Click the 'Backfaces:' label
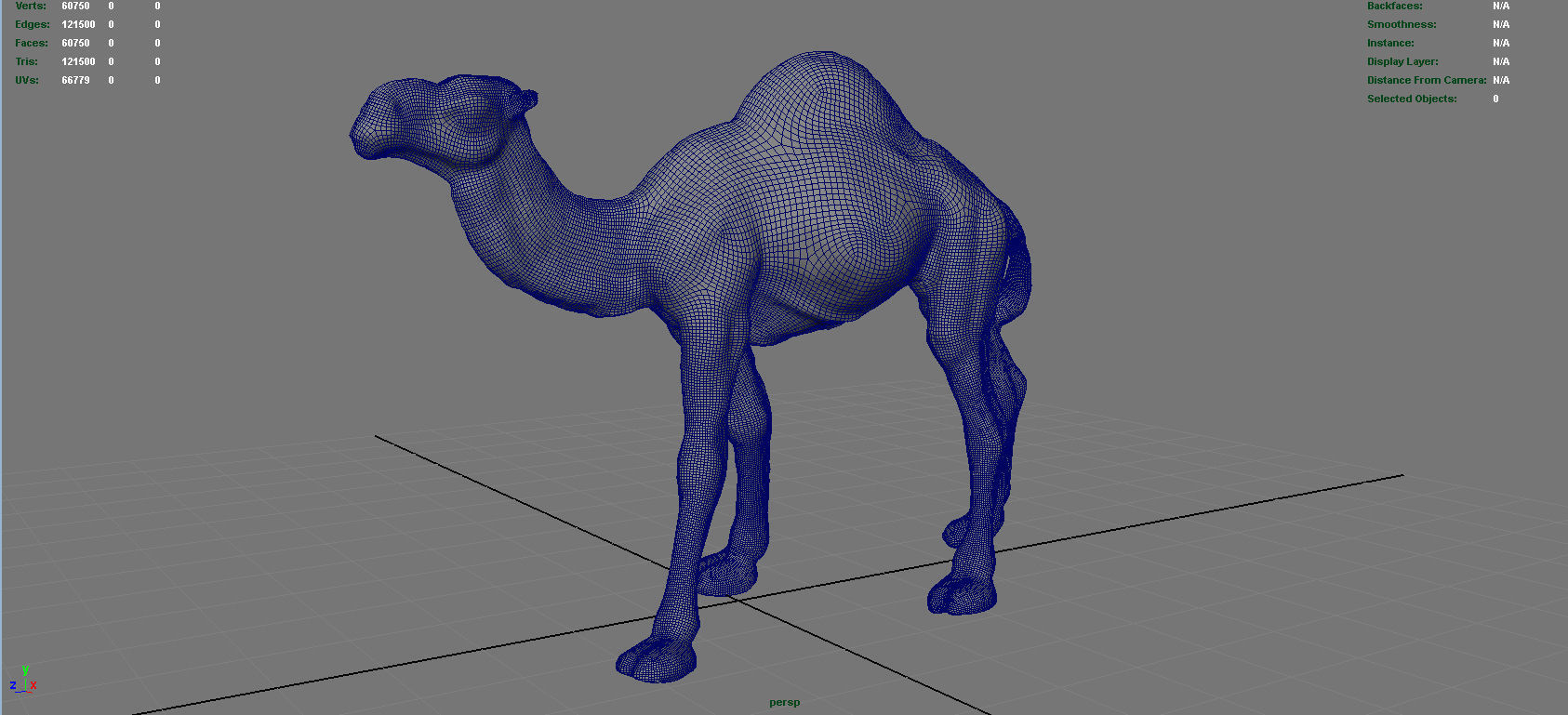This screenshot has width=1568, height=715. (x=1394, y=6)
